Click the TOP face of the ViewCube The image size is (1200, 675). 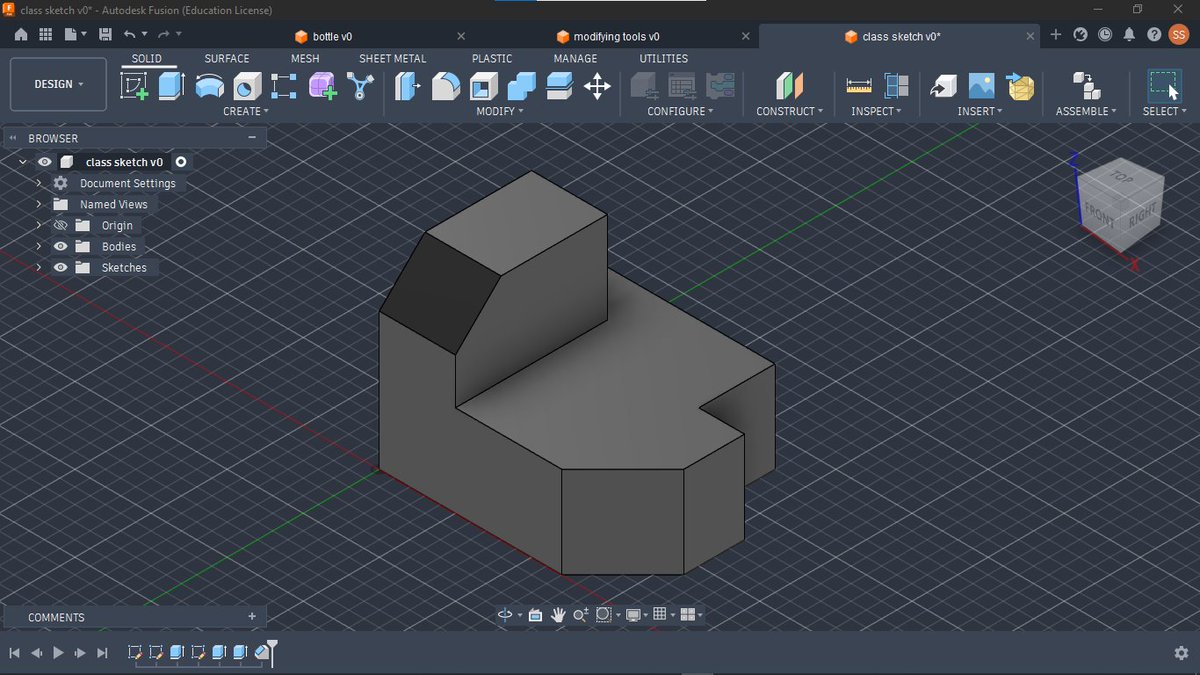click(x=1122, y=179)
